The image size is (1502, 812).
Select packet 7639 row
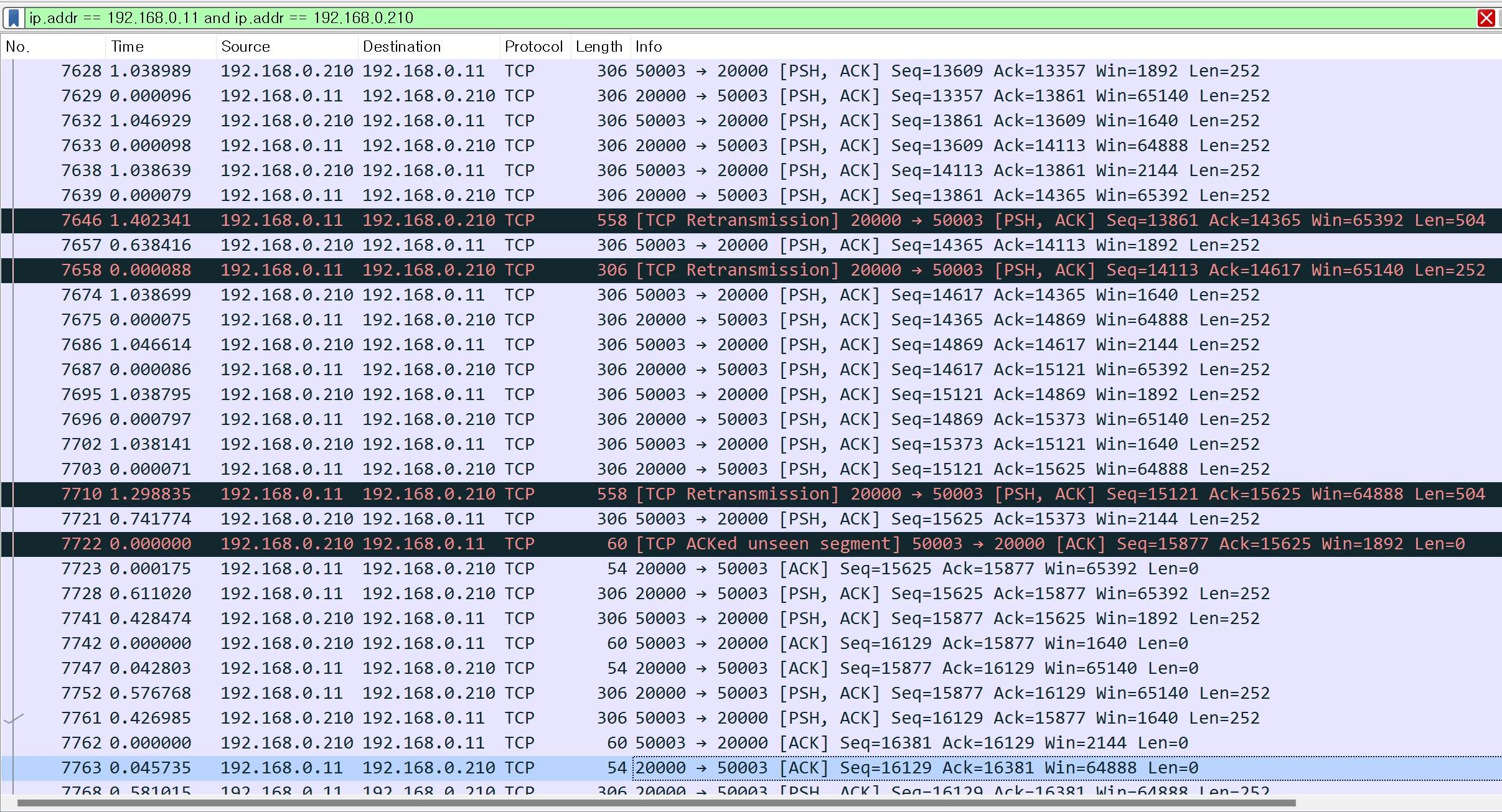click(751, 195)
